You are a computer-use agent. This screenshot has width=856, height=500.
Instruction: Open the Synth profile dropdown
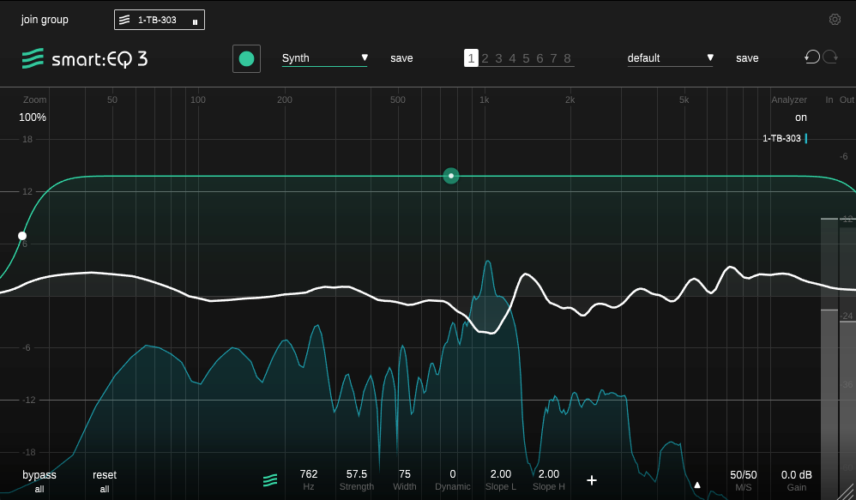point(325,58)
